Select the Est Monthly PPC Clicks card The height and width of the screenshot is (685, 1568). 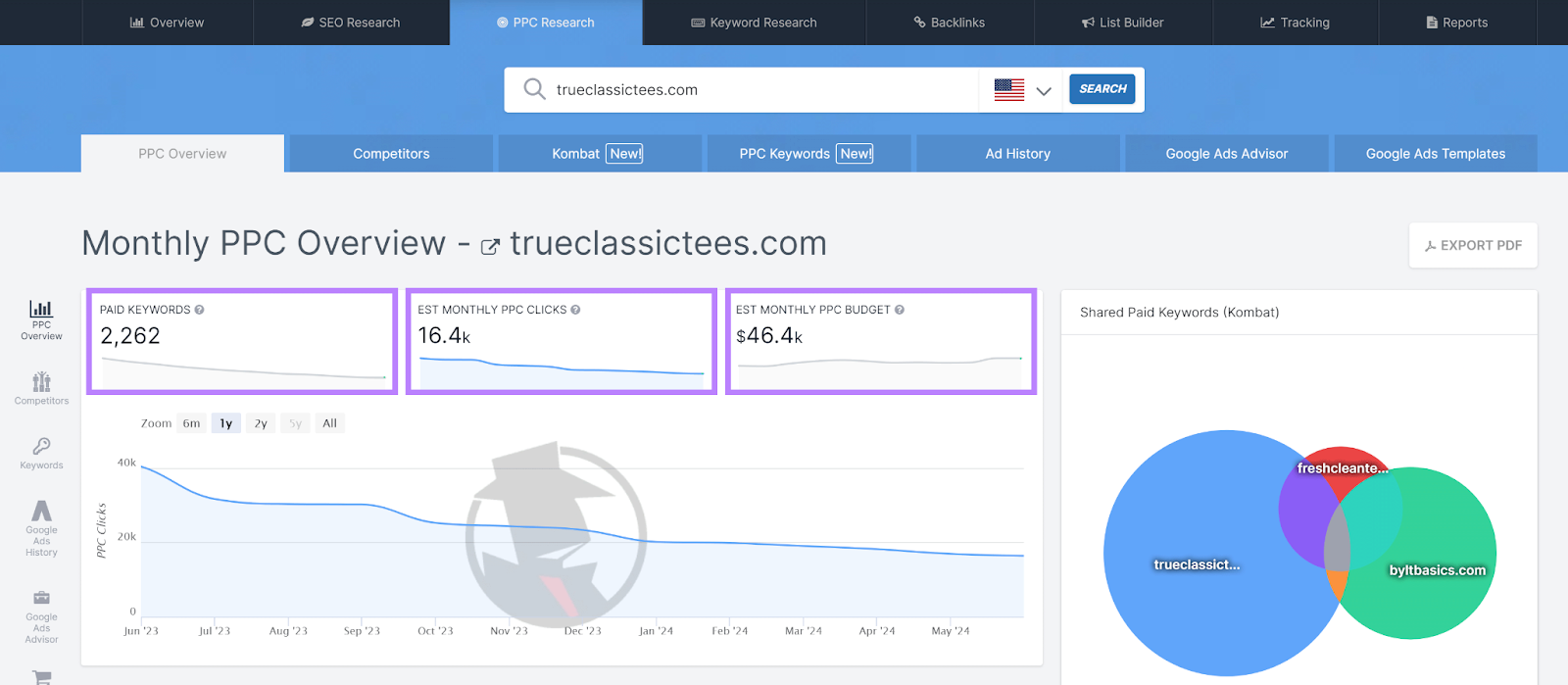click(x=562, y=342)
